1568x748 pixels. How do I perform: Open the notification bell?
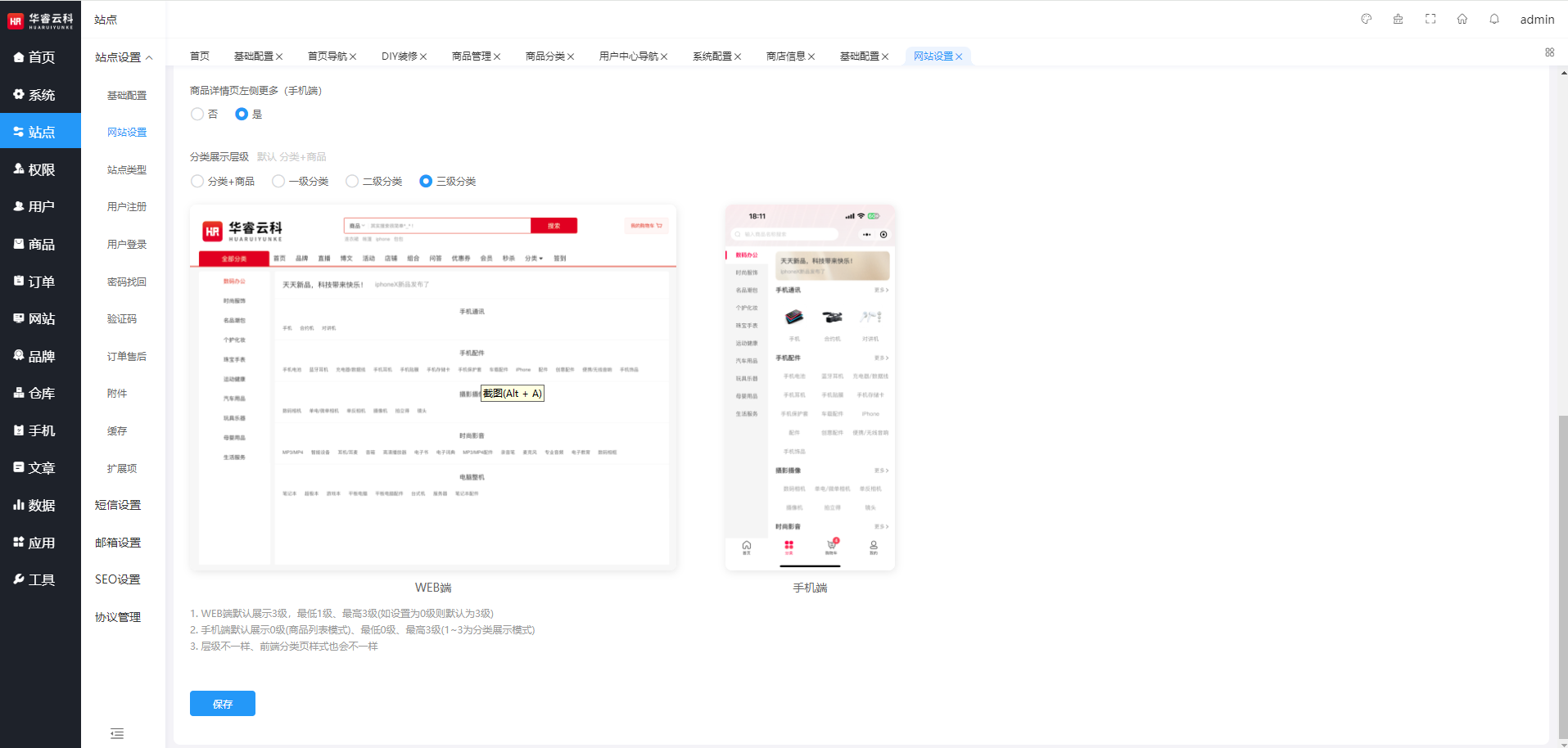1494,19
